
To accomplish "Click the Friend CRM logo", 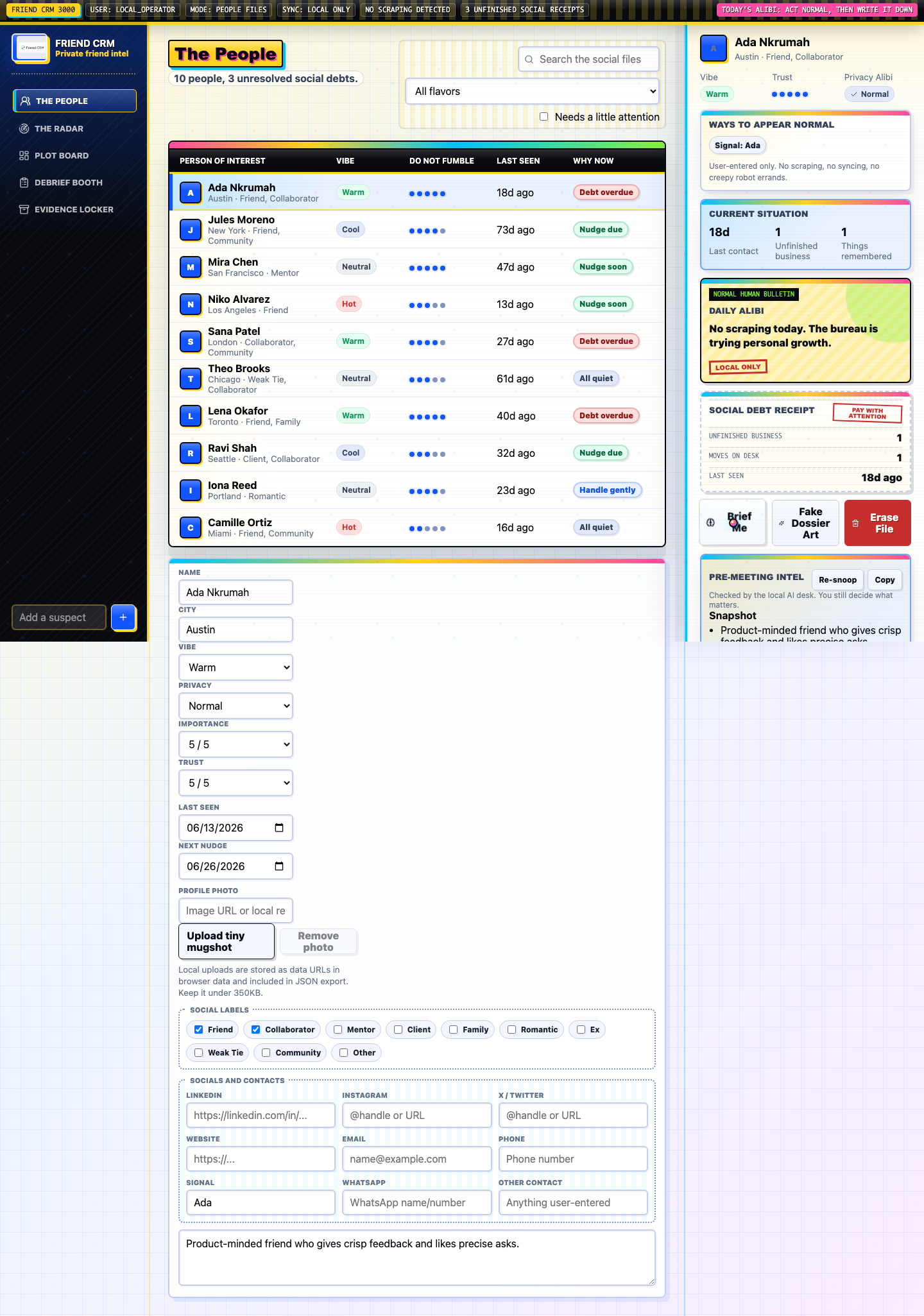I will point(30,48).
